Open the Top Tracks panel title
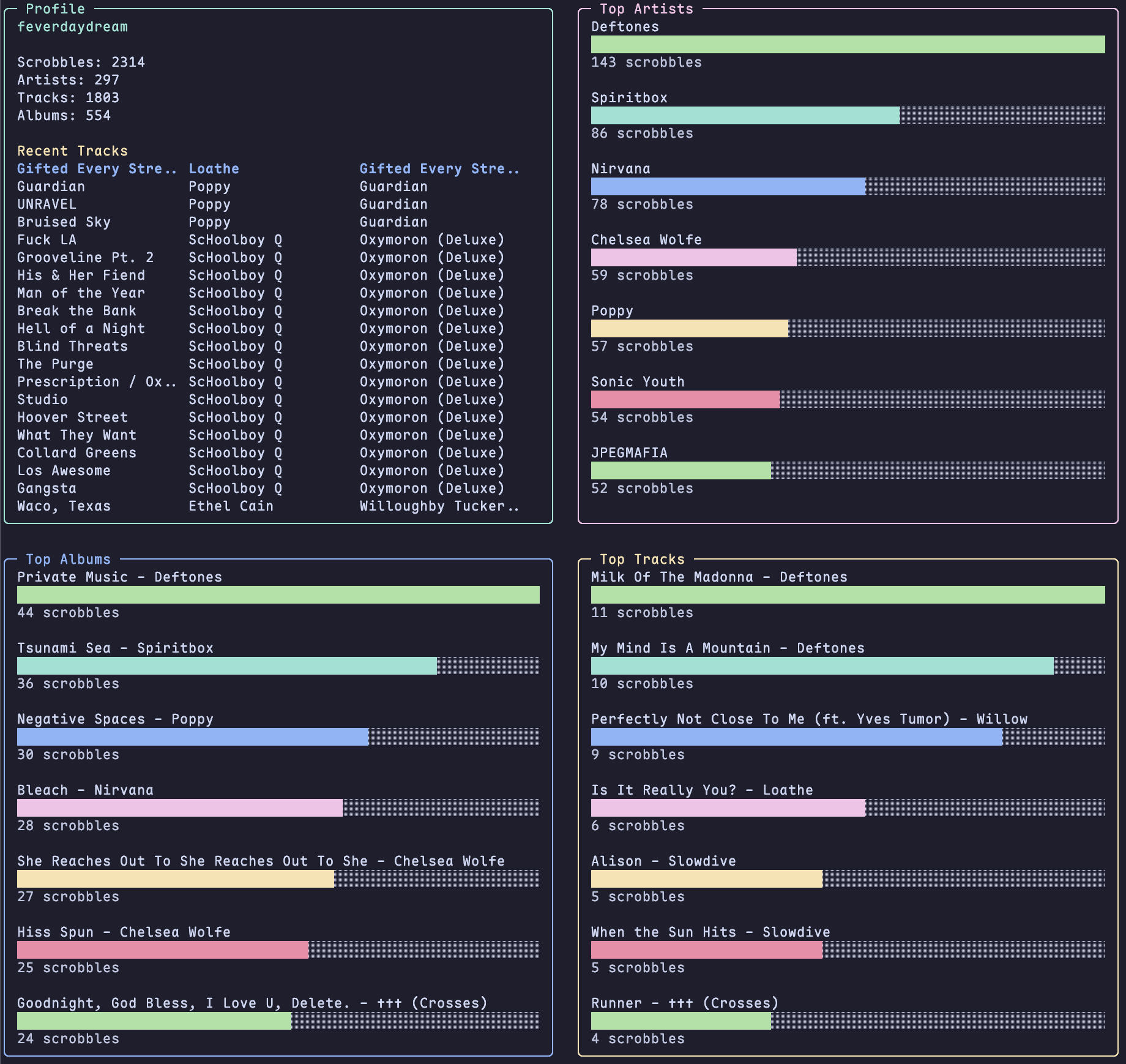The width and height of the screenshot is (1126, 1064). [642, 559]
